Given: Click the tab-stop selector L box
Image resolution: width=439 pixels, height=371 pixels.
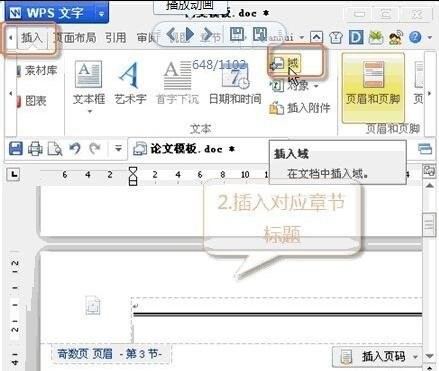Looking at the screenshot, I should tap(14, 174).
